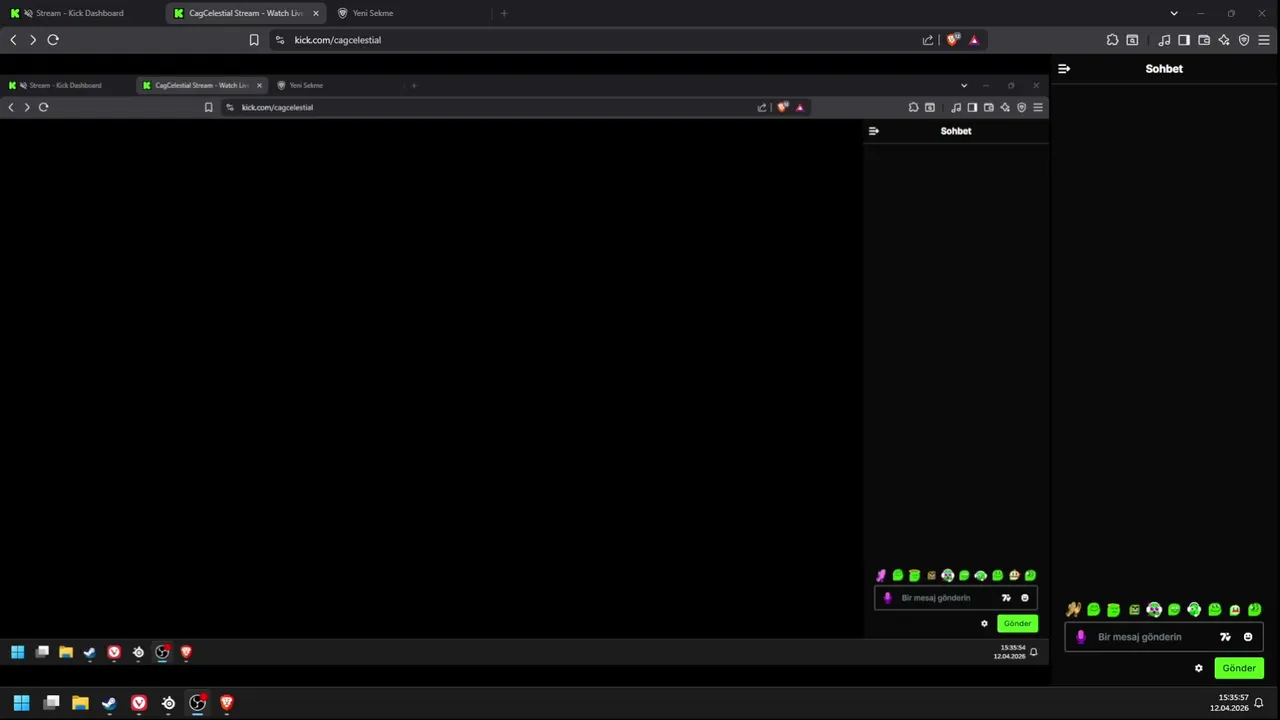Open the Brave Shields lion icon

click(953, 40)
